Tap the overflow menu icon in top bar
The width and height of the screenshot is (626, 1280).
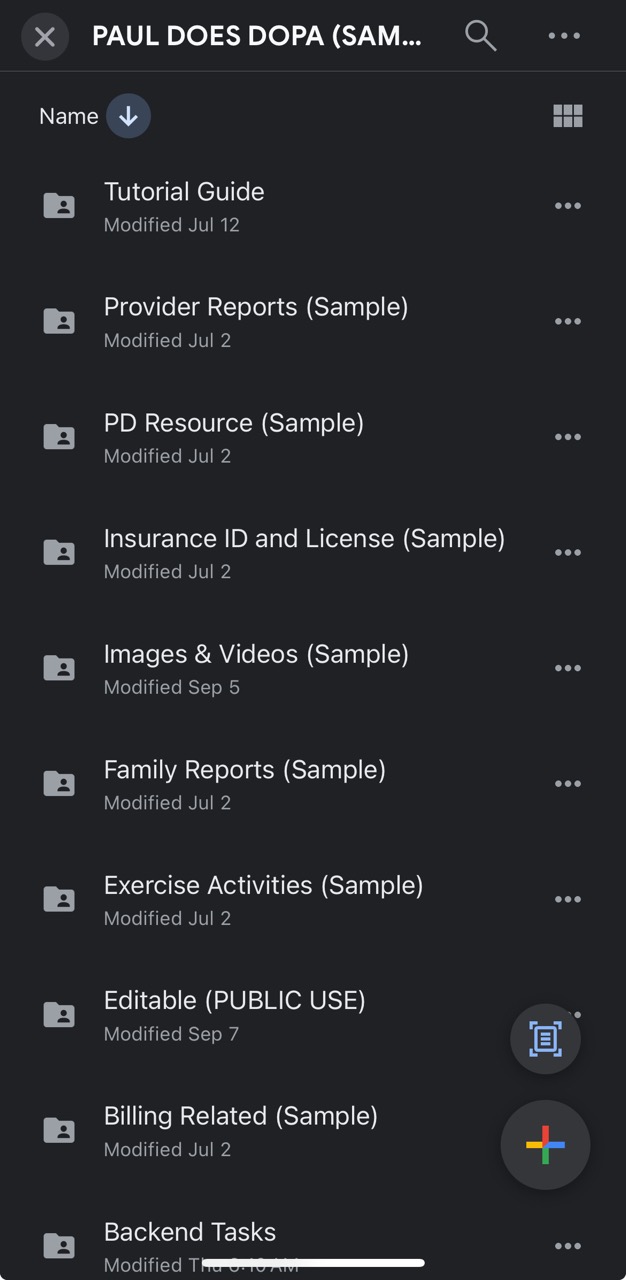564,35
